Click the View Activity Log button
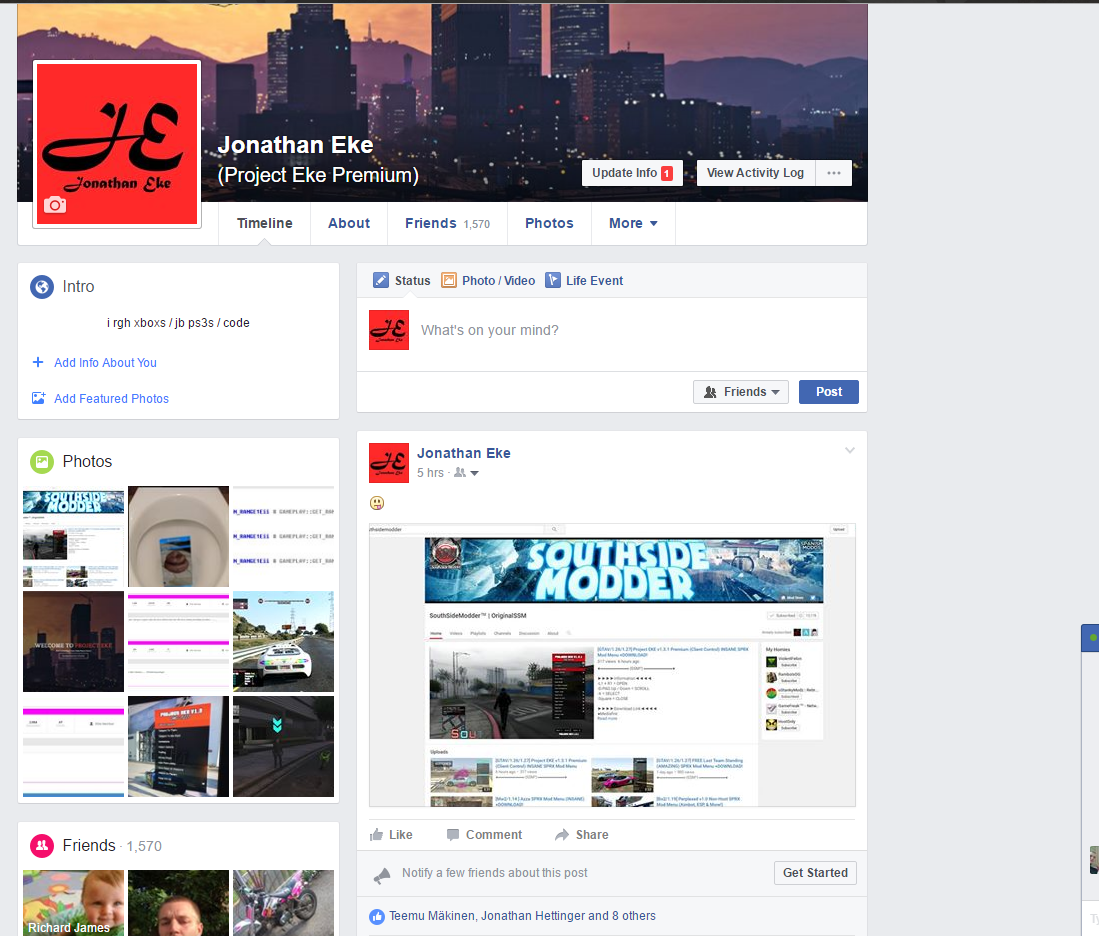Image resolution: width=1099 pixels, height=936 pixels. tap(756, 173)
